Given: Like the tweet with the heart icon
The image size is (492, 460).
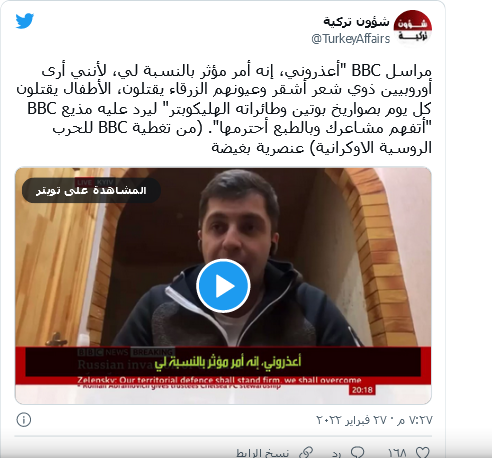Looking at the screenshot, I should point(423,453).
